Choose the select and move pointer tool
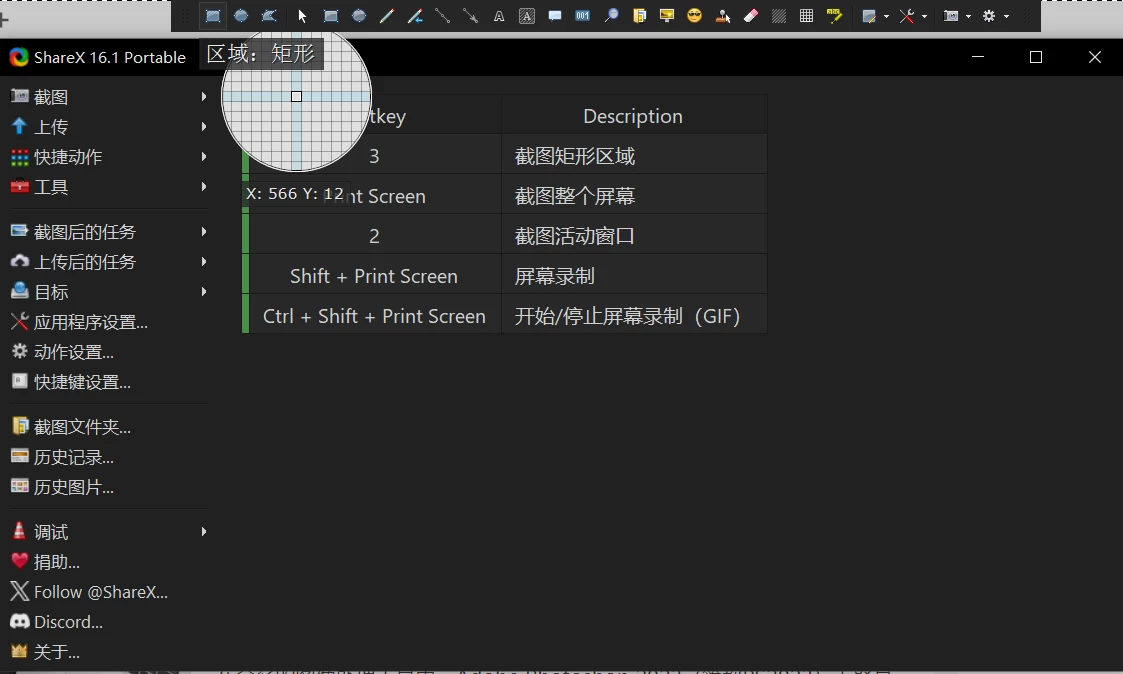Image resolution: width=1123 pixels, height=674 pixels. click(302, 16)
